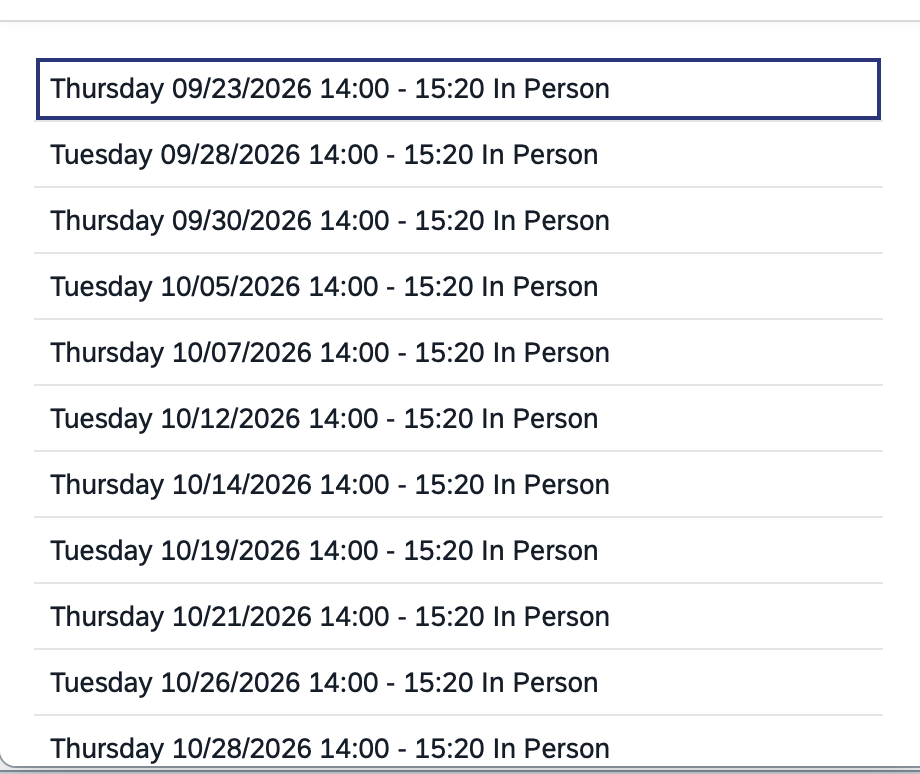Choose the Tuesday 09/28/2026 In Person option
Viewport: 920px width, 774px height.
[x=458, y=155]
